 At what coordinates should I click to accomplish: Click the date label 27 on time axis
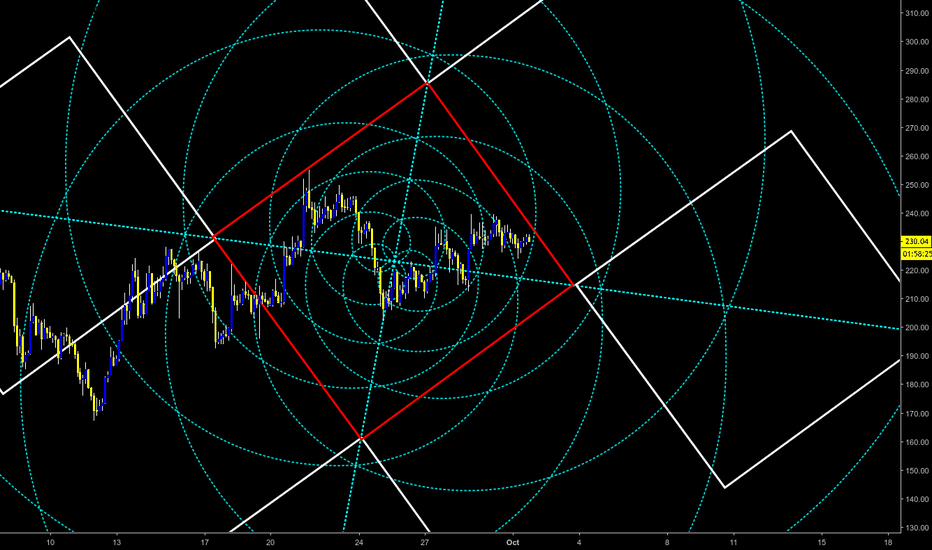[425, 542]
